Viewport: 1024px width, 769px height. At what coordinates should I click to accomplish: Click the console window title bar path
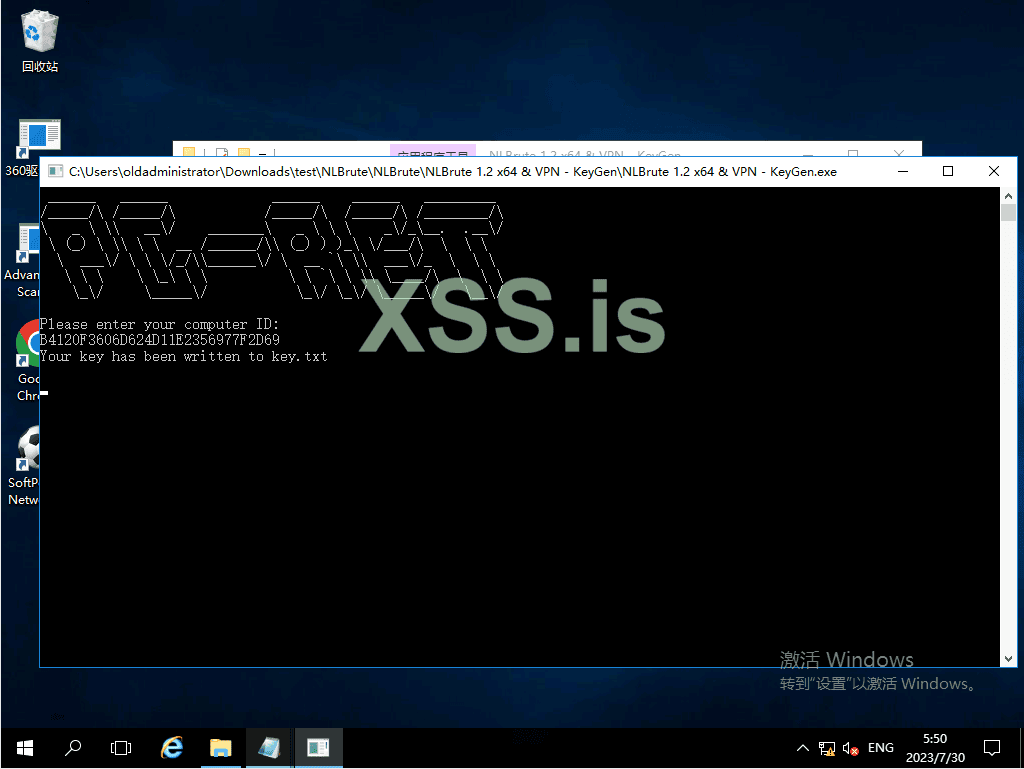pos(453,172)
